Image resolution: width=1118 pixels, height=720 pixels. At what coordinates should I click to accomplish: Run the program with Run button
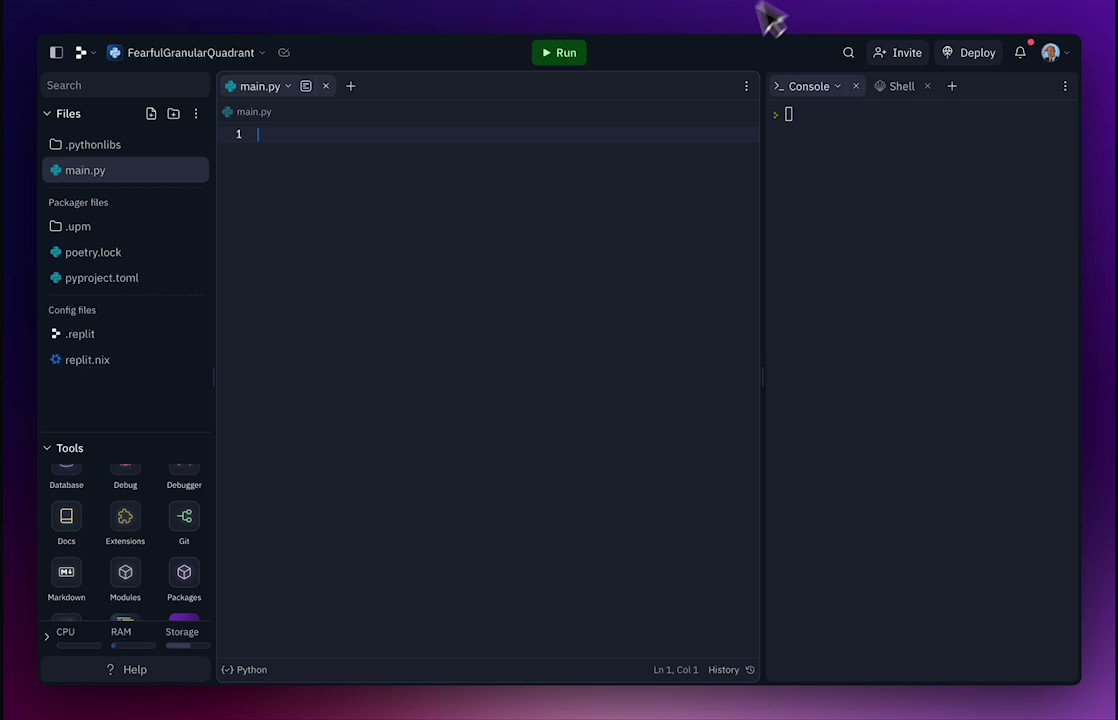tap(559, 53)
